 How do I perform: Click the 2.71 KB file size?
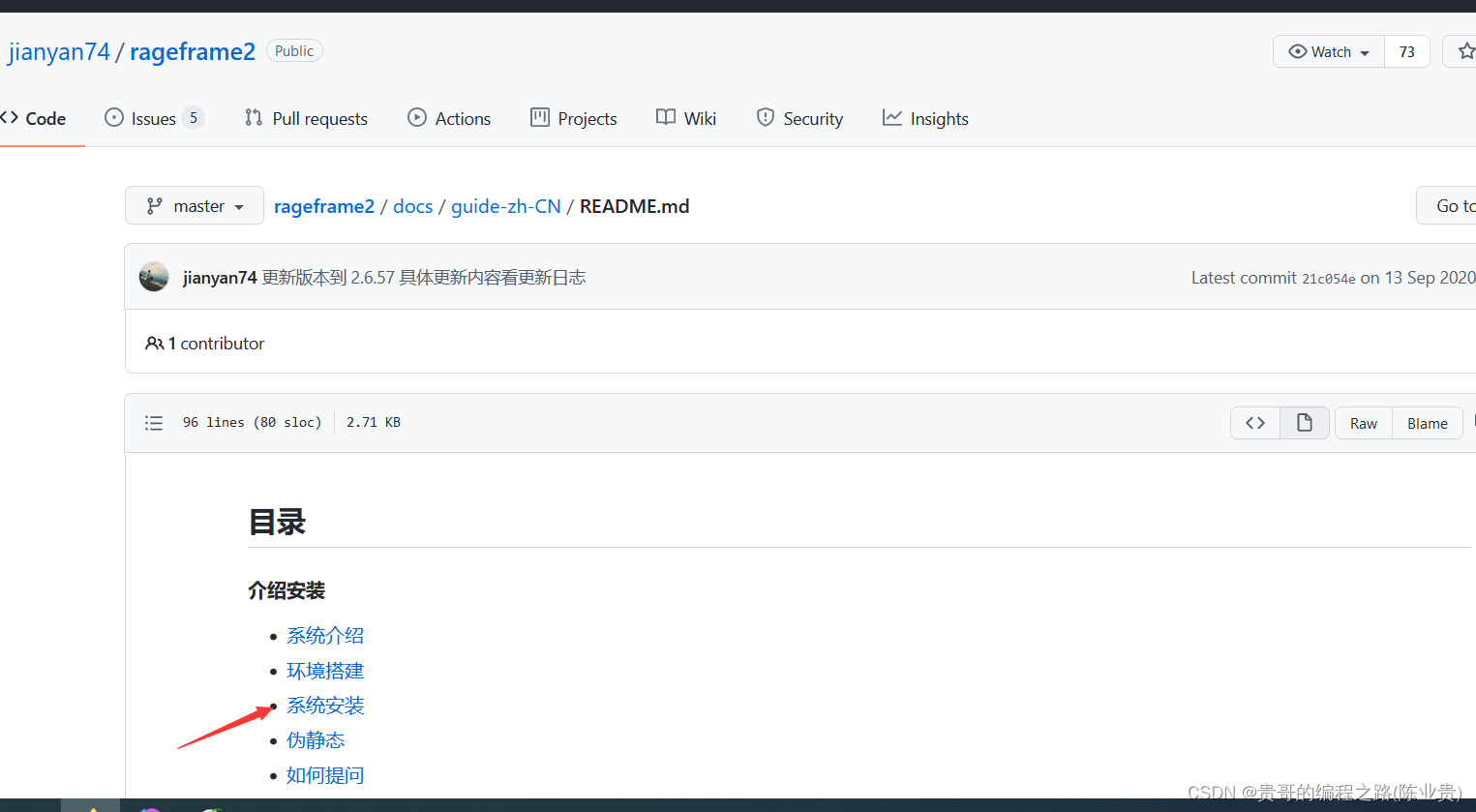(x=374, y=422)
